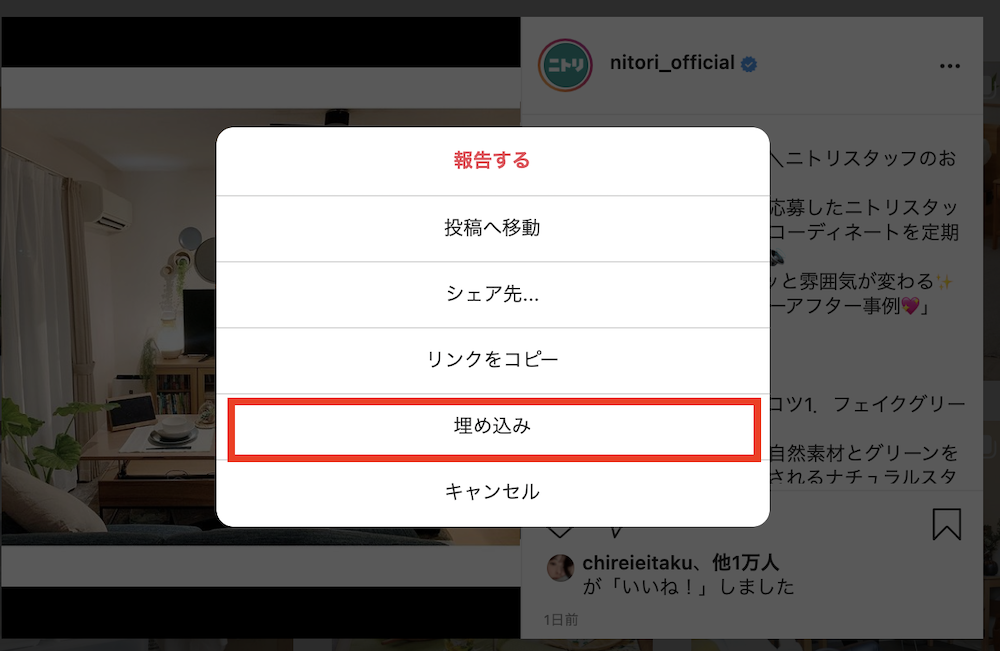
Task: Open the シェア先... share option
Action: point(492,294)
